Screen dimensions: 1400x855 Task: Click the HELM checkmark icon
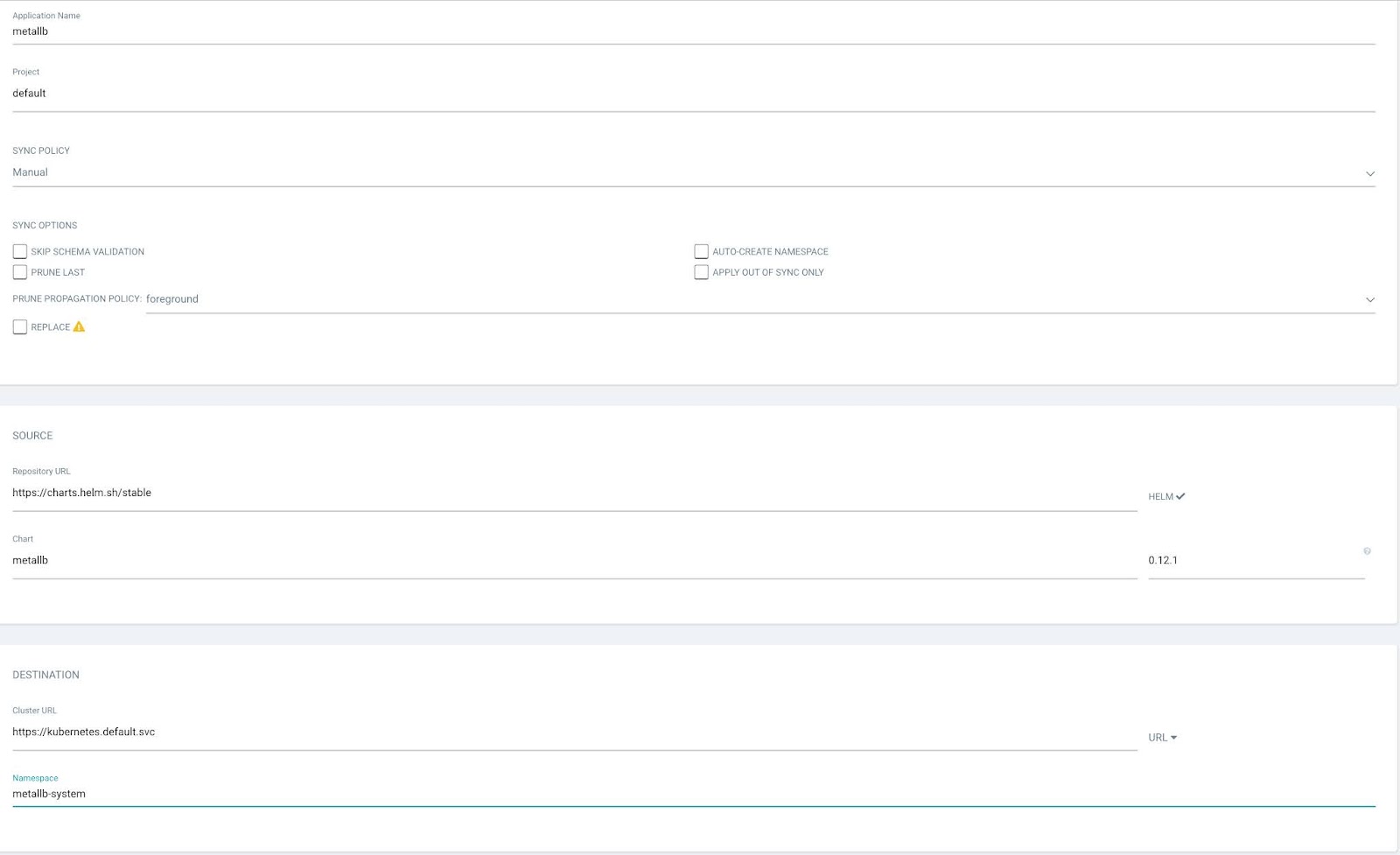tap(1180, 496)
